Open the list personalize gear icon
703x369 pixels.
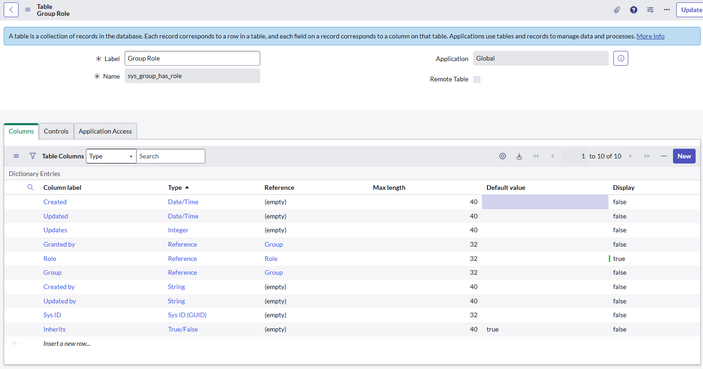pyautogui.click(x=503, y=156)
